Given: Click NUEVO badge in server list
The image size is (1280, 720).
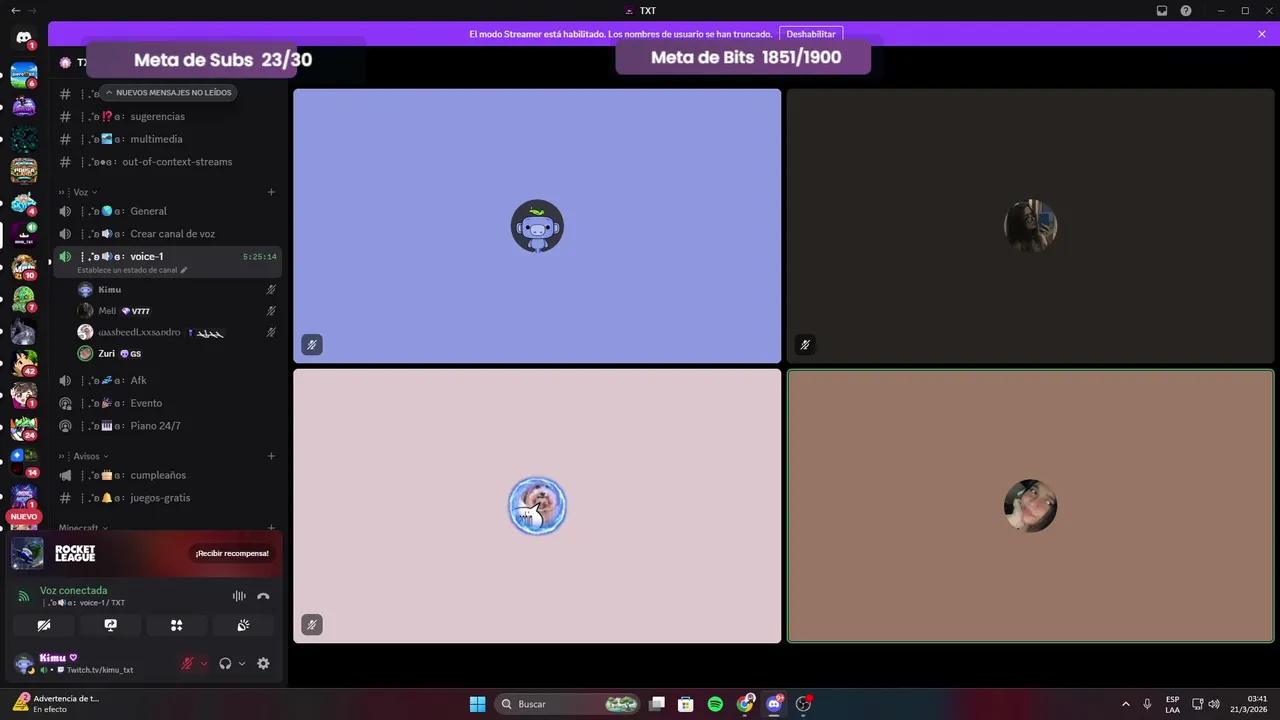Looking at the screenshot, I should pos(24,517).
